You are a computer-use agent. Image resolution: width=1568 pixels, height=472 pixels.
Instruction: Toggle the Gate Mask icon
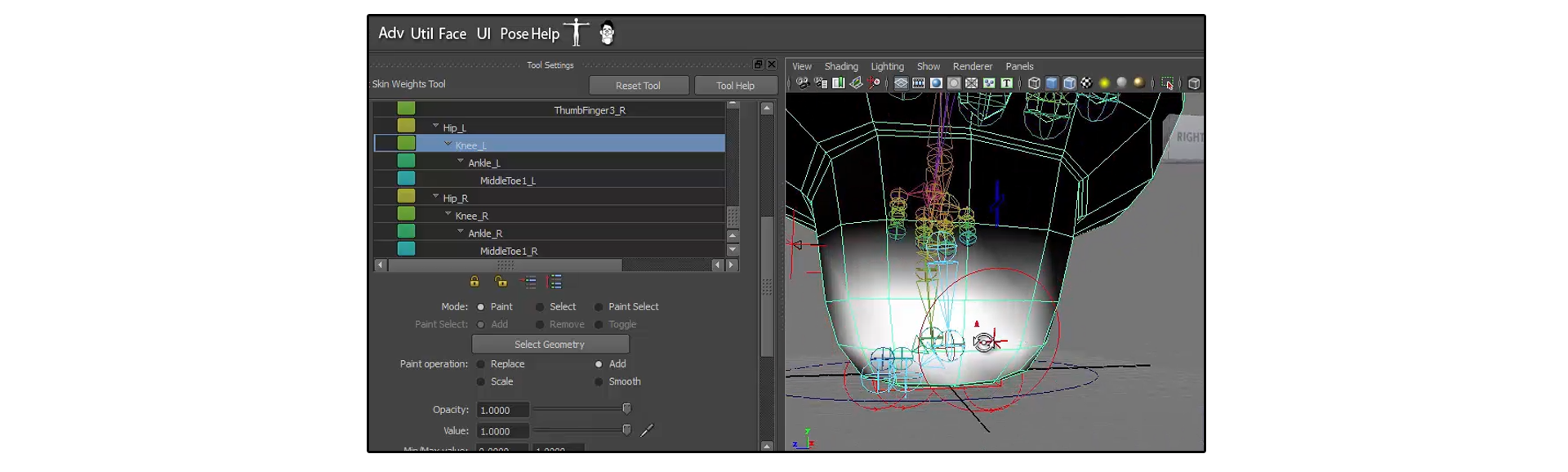tap(954, 83)
